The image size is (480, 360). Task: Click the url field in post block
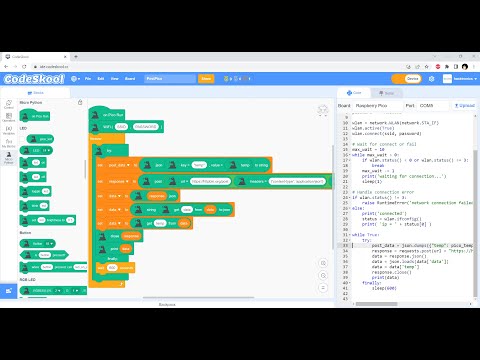click(x=210, y=182)
